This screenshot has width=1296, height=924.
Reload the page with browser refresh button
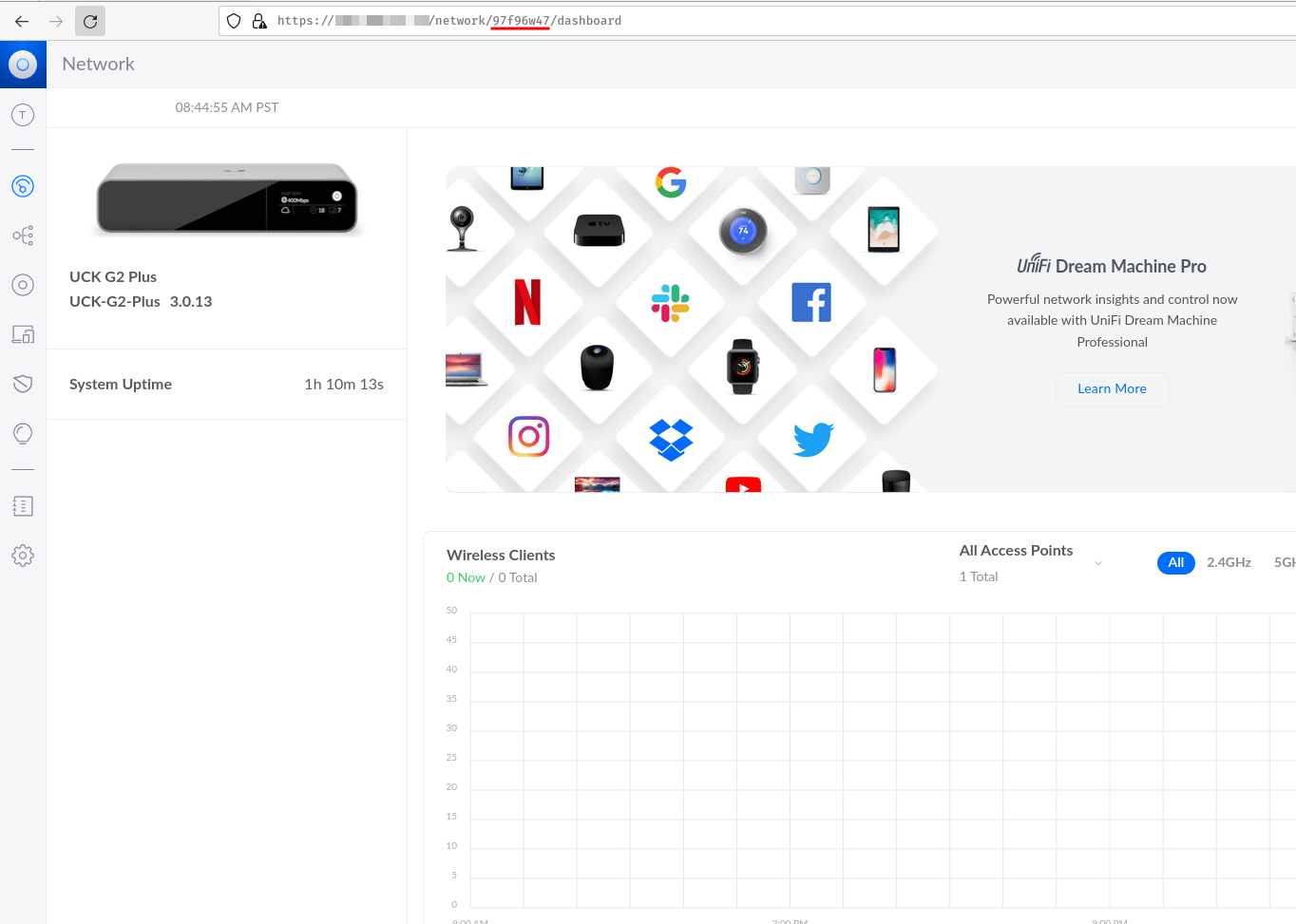[90, 21]
